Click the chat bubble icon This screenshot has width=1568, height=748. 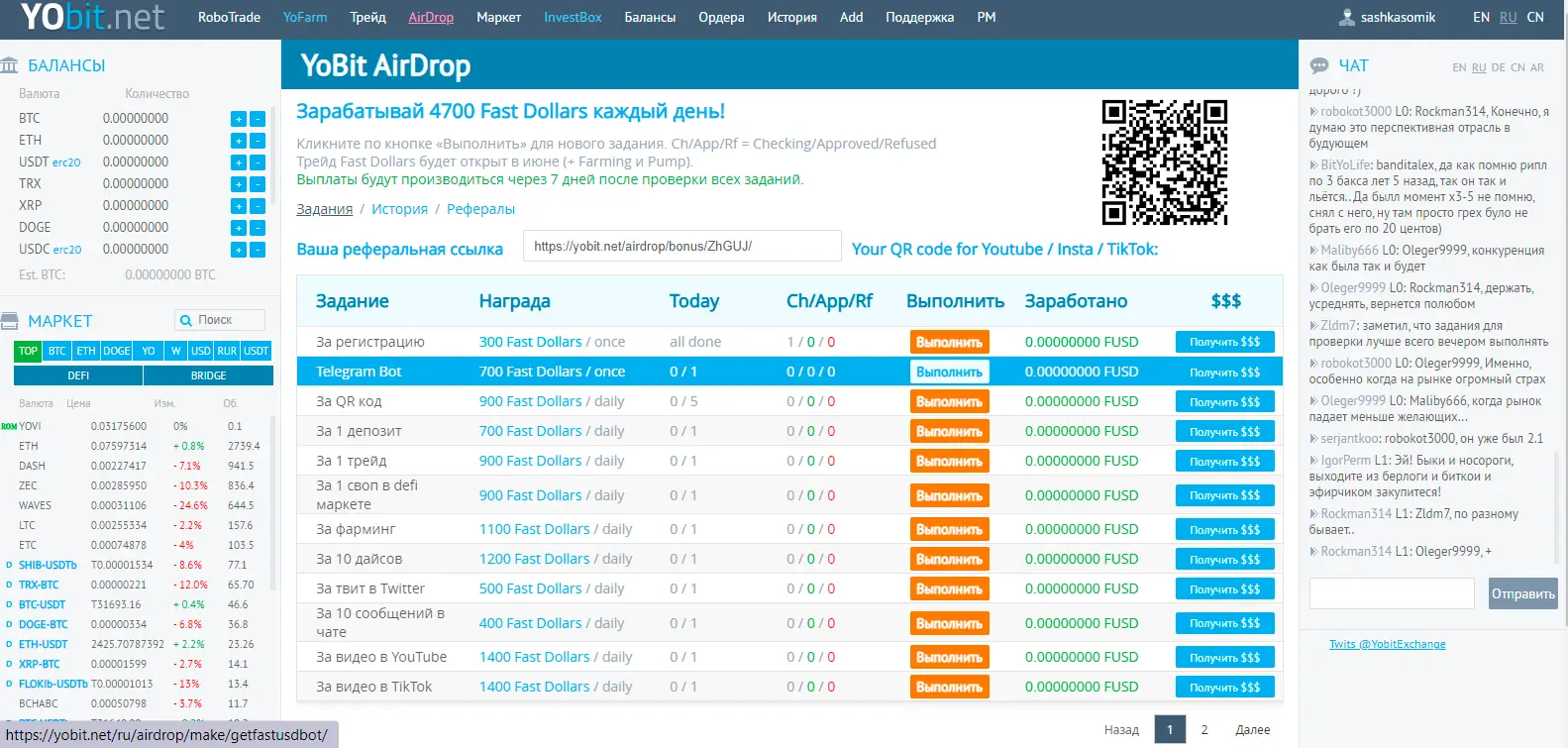click(1319, 65)
